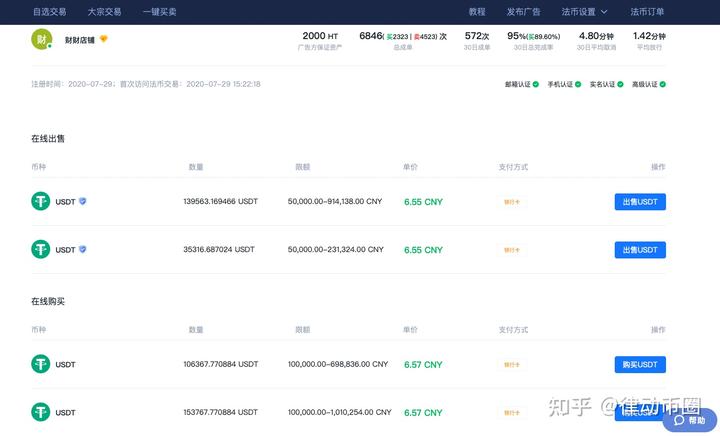Click the 高级认证 green check mark
The image size is (720, 436).
point(663,84)
